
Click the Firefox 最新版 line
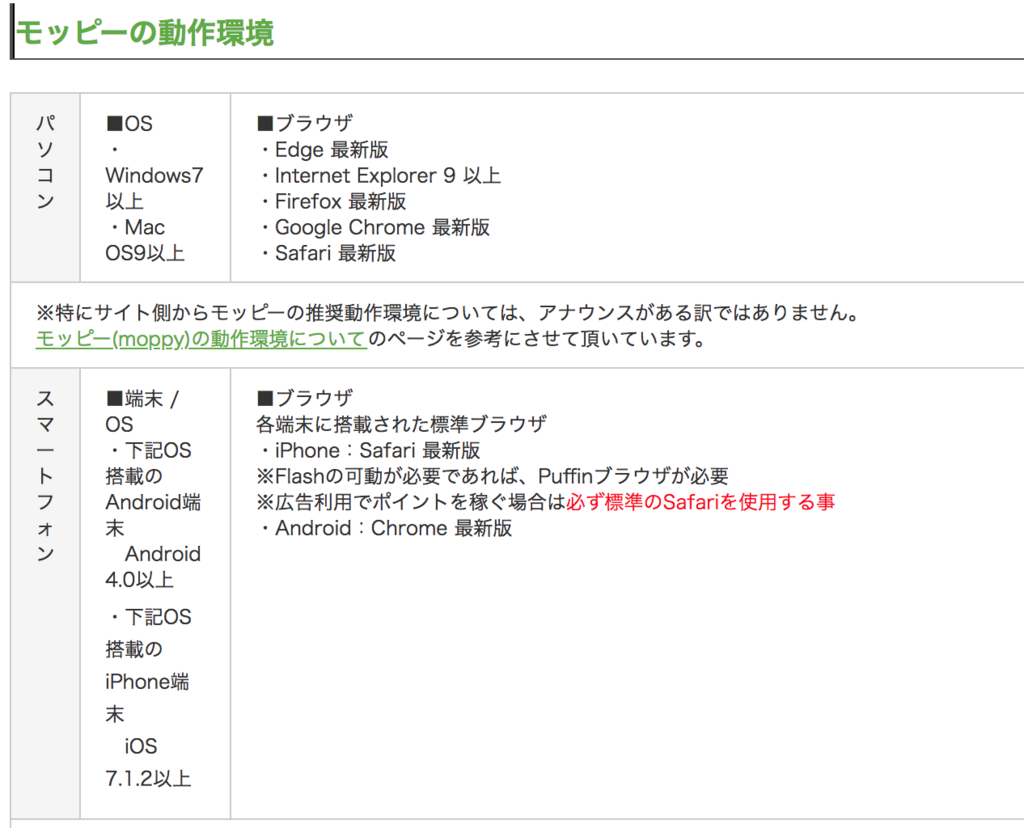[x=333, y=201]
